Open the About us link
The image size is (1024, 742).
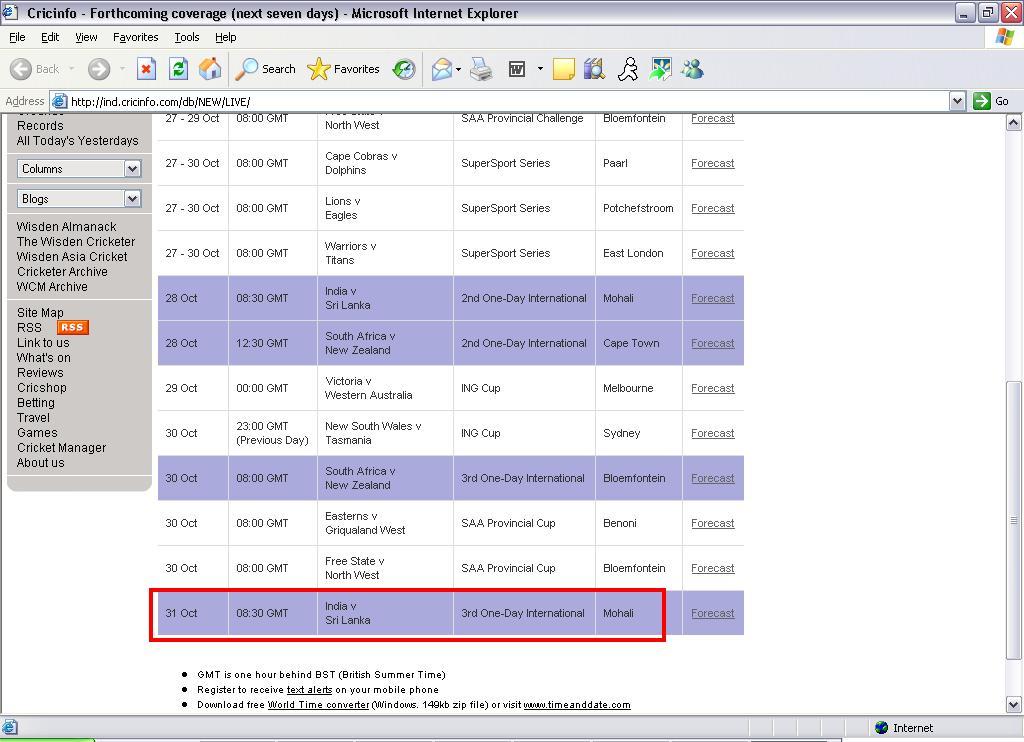coord(40,462)
